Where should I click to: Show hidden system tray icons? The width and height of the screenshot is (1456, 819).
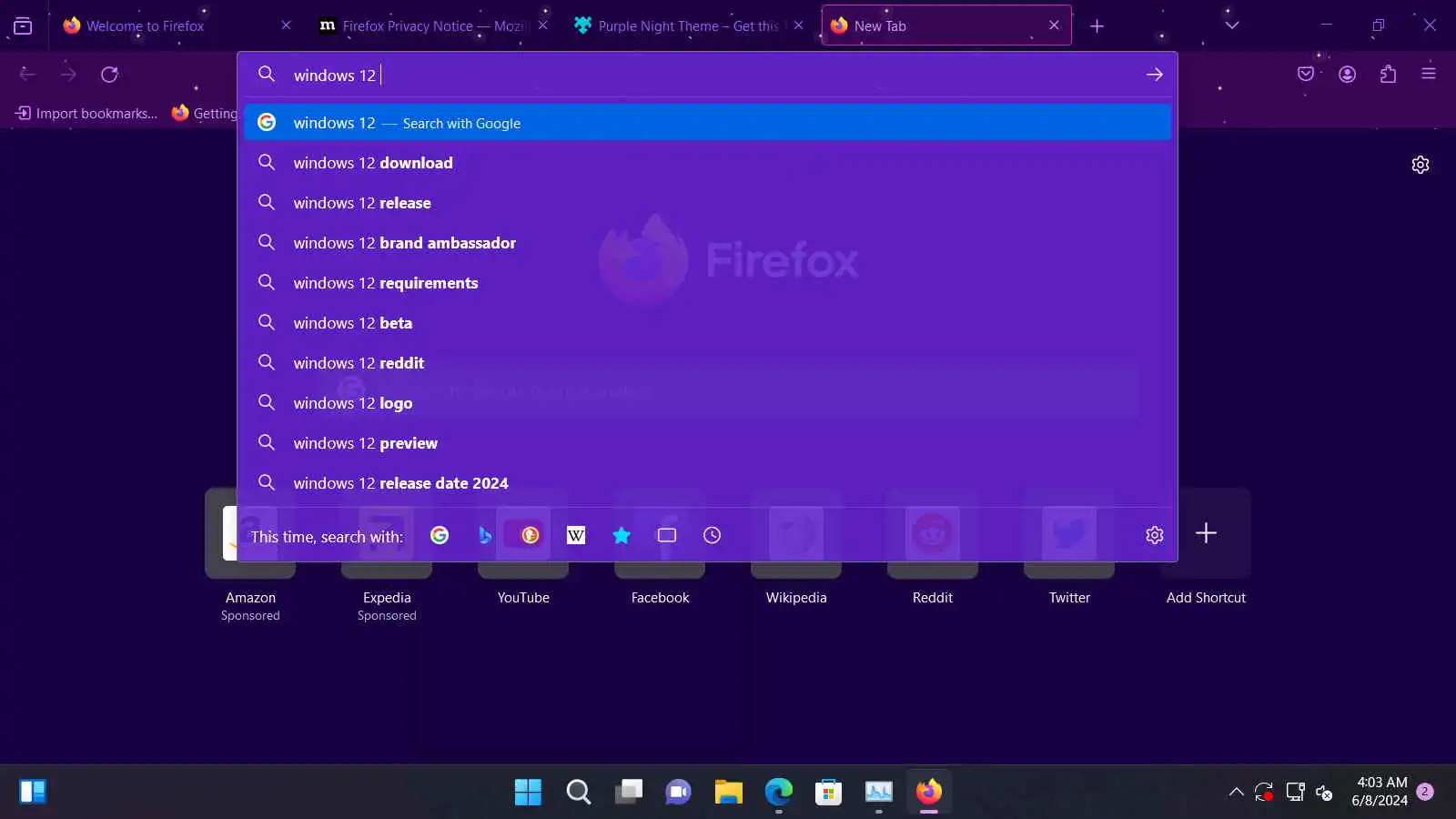[x=1236, y=792]
